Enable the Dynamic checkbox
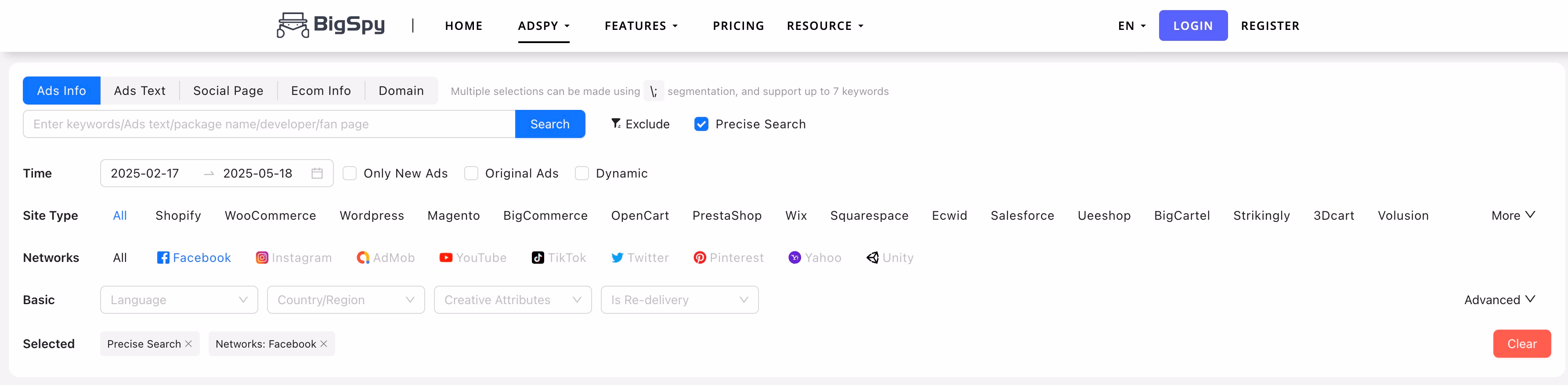Image resolution: width=1568 pixels, height=385 pixels. (x=582, y=173)
